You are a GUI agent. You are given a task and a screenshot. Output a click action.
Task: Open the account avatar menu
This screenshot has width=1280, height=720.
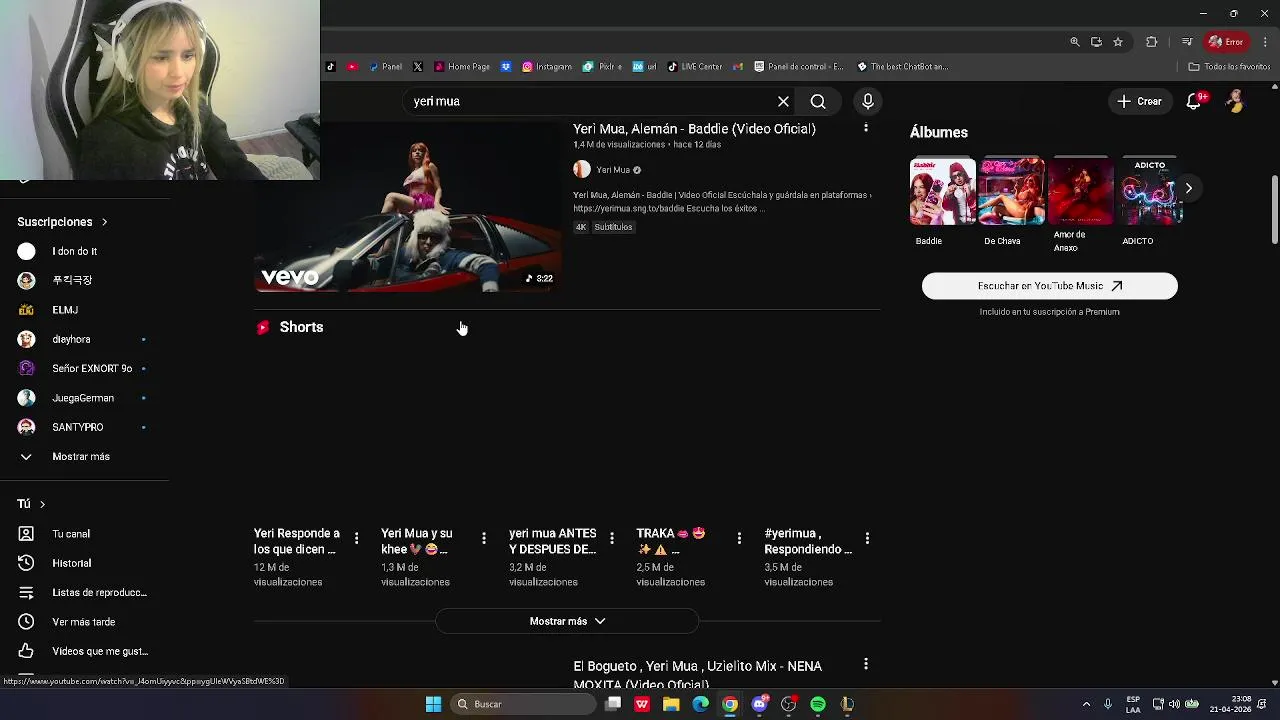point(1236,101)
